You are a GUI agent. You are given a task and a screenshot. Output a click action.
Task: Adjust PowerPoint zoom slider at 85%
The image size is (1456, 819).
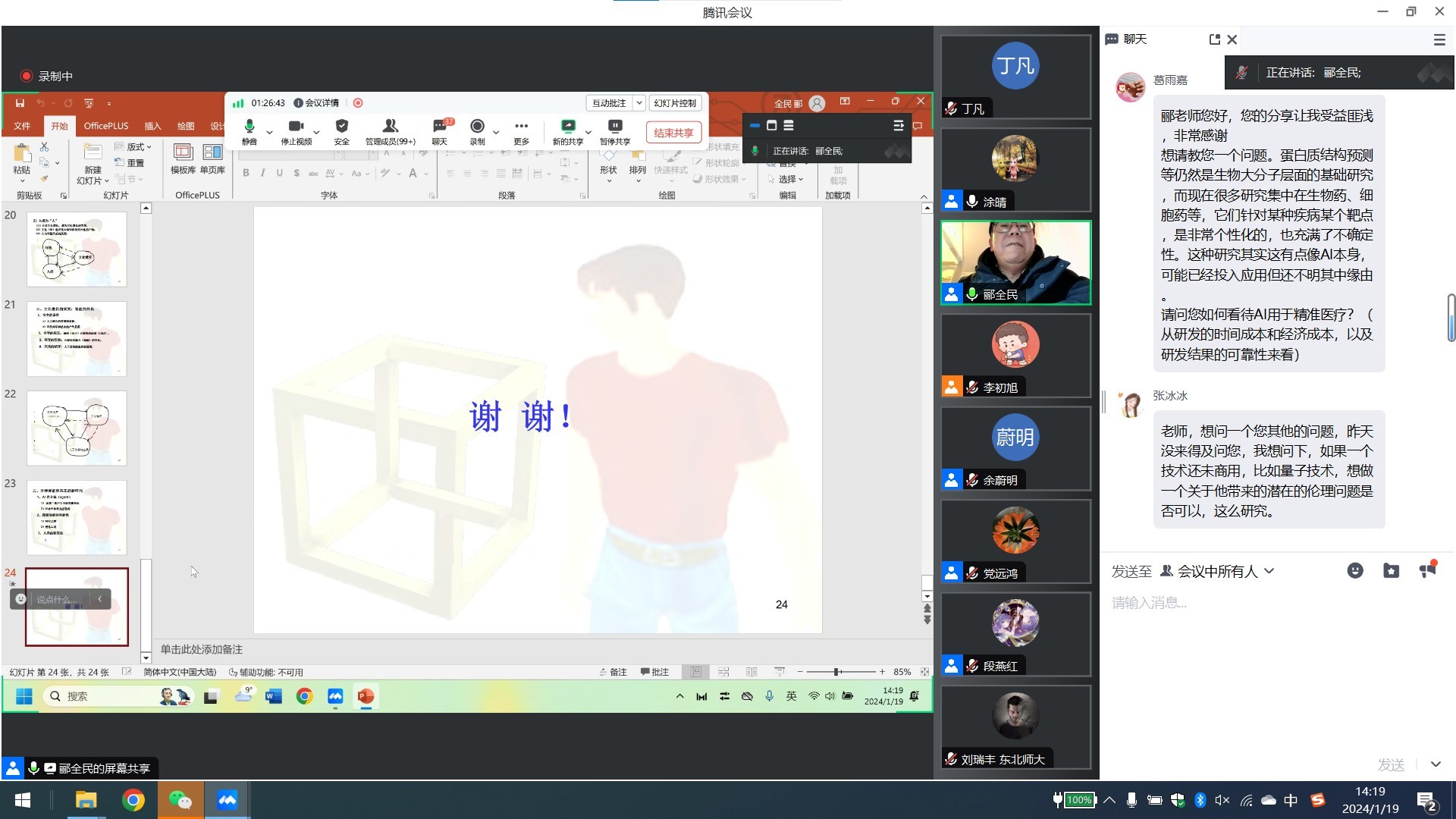click(836, 672)
